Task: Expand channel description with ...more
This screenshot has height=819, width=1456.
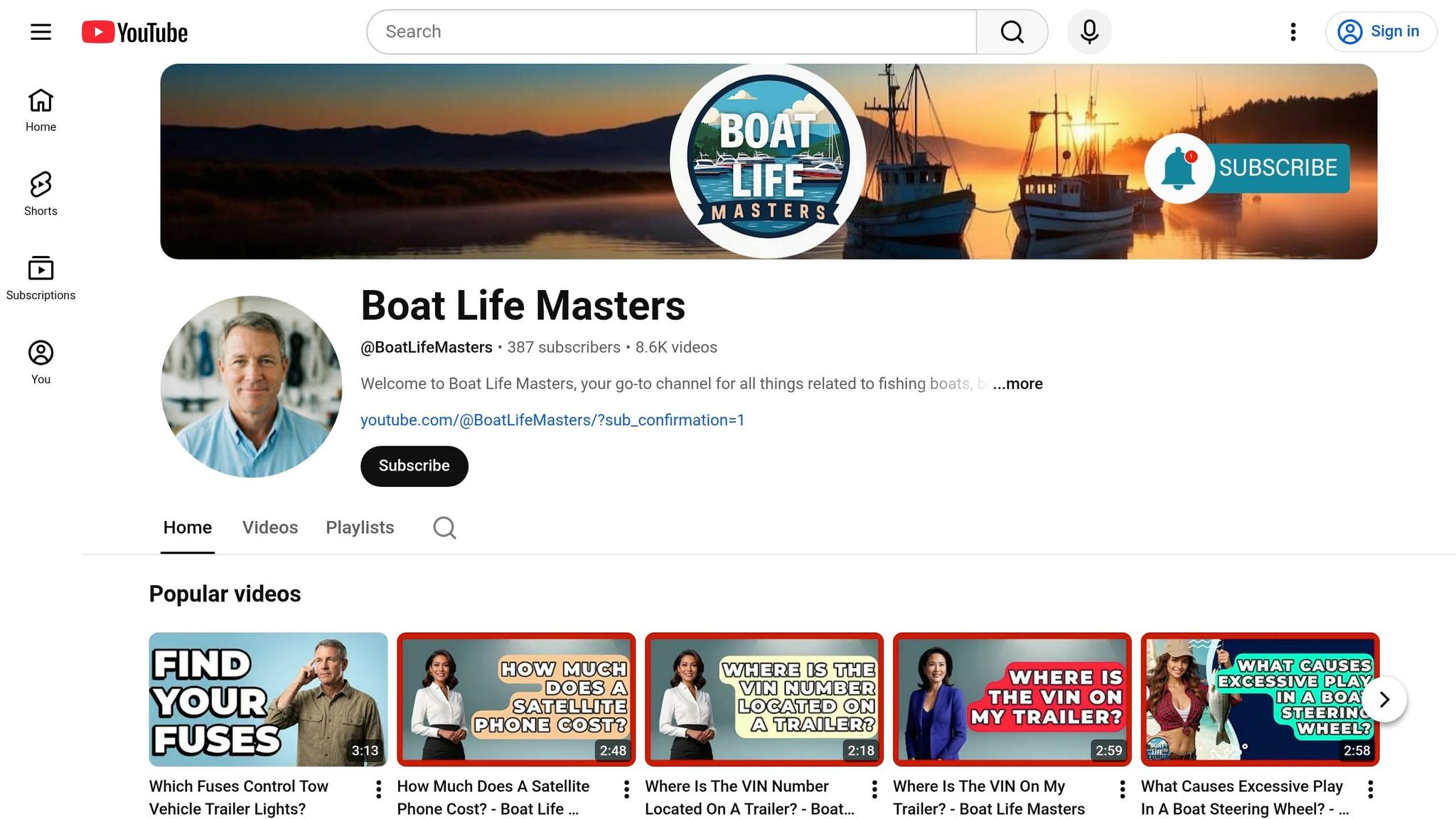Action: tap(1018, 384)
